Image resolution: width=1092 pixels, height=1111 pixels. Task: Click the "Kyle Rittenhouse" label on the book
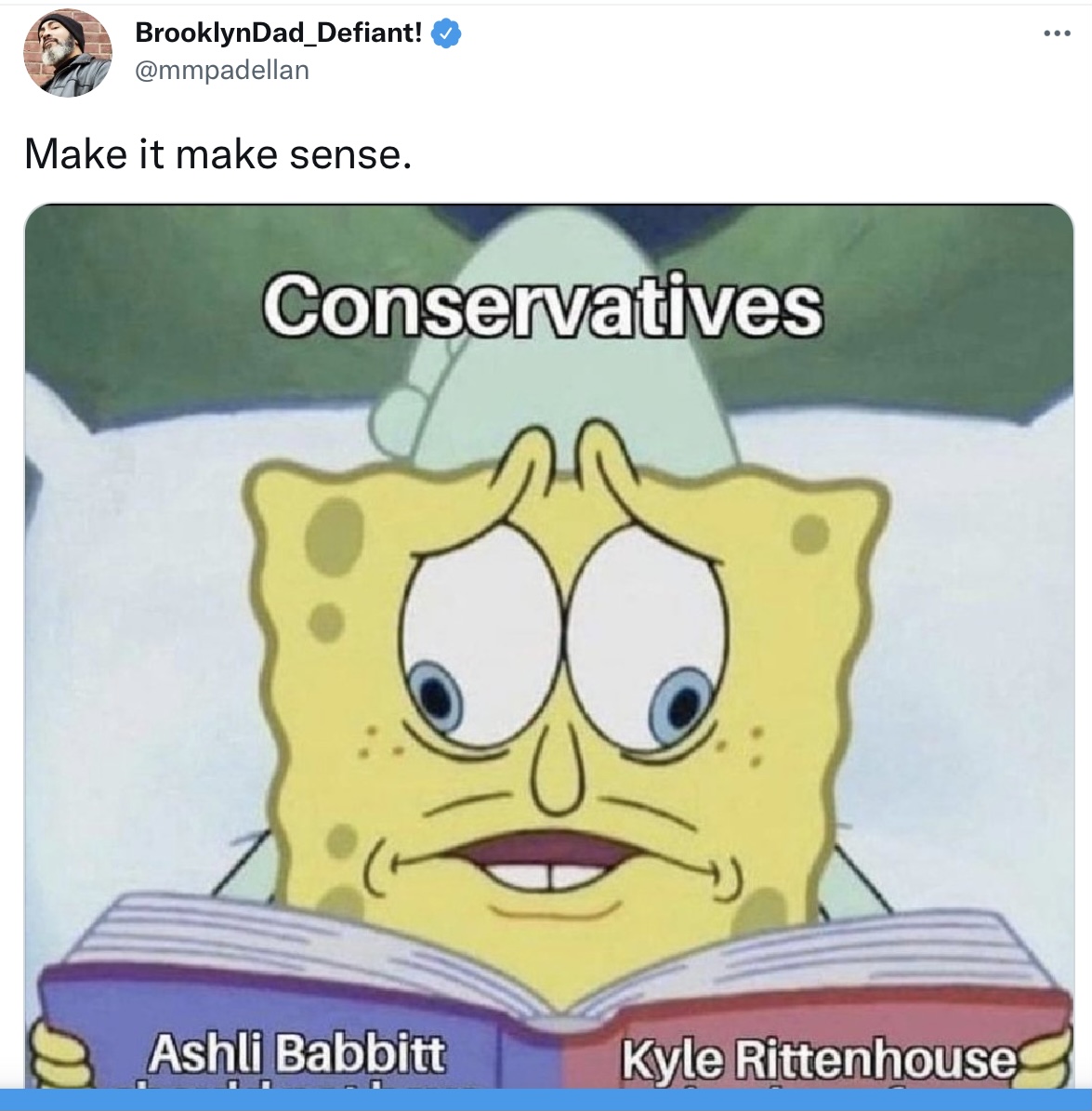coord(819,1059)
